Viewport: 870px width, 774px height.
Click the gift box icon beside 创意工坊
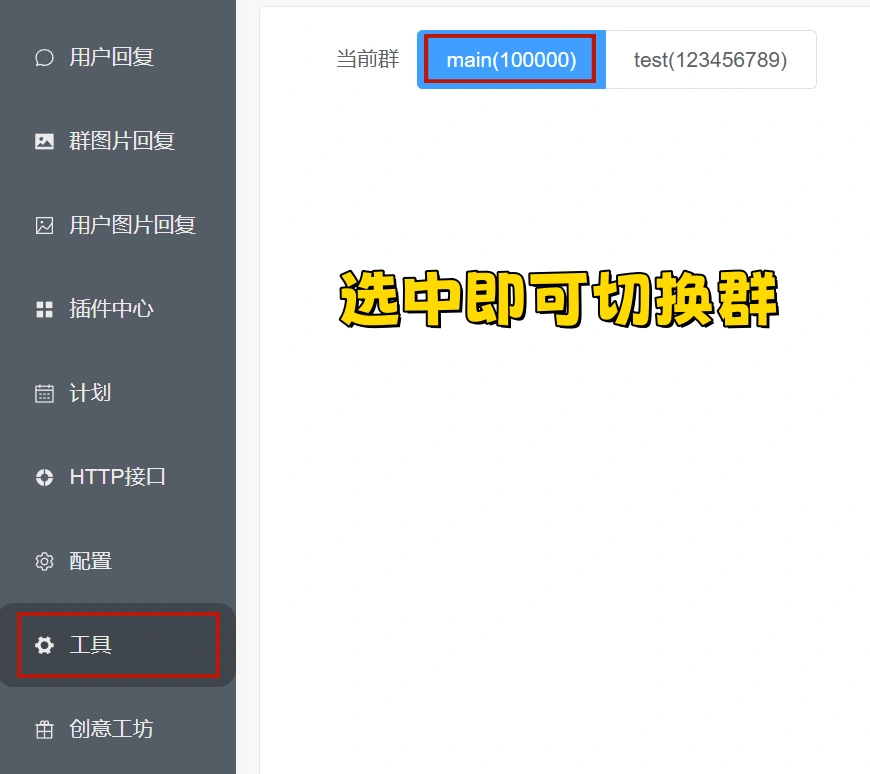pyautogui.click(x=44, y=730)
